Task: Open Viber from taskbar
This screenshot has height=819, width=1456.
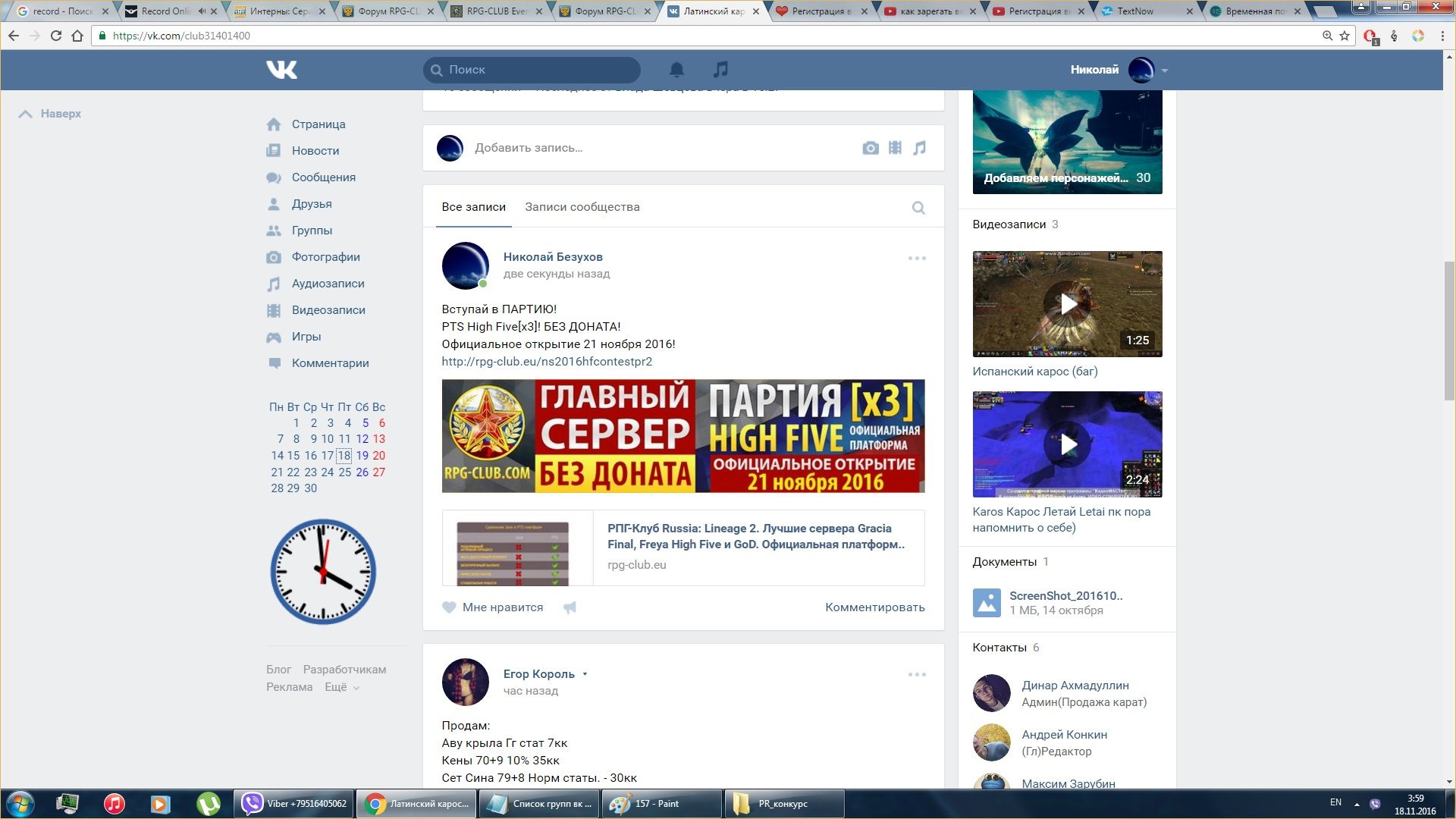Action: (x=294, y=804)
